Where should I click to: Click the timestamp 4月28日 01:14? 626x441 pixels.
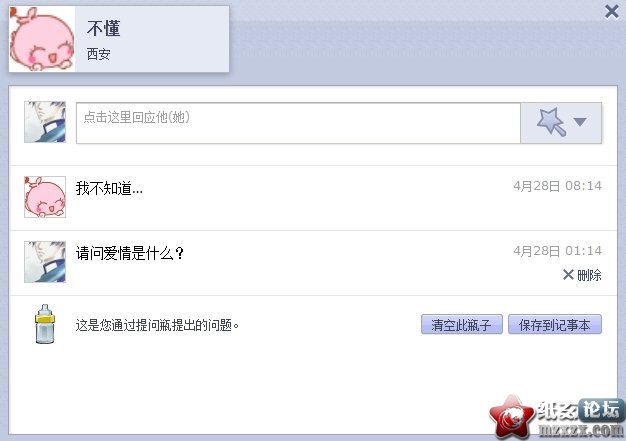tap(557, 251)
